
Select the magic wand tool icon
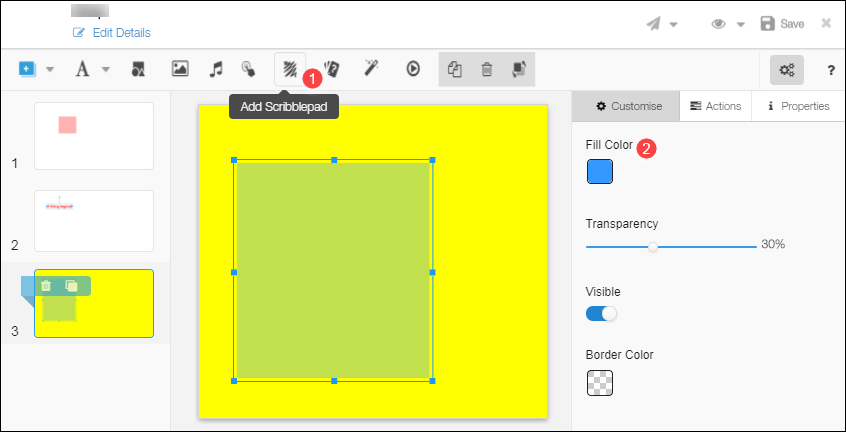pyautogui.click(x=371, y=69)
